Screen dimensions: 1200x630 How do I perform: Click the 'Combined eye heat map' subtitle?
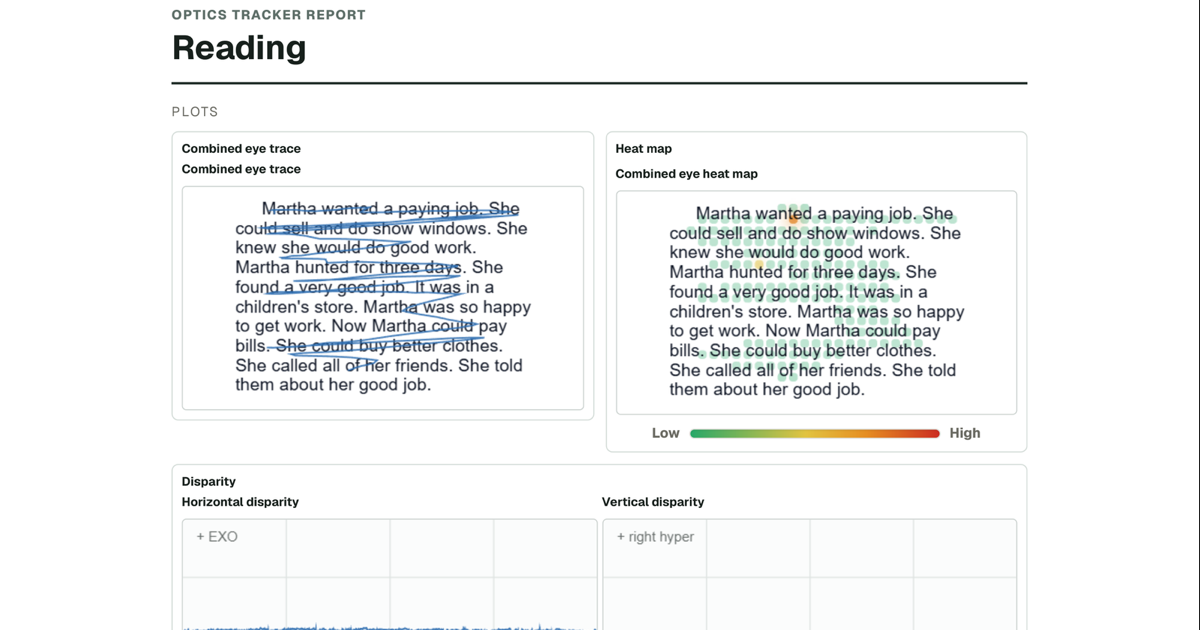coord(687,174)
